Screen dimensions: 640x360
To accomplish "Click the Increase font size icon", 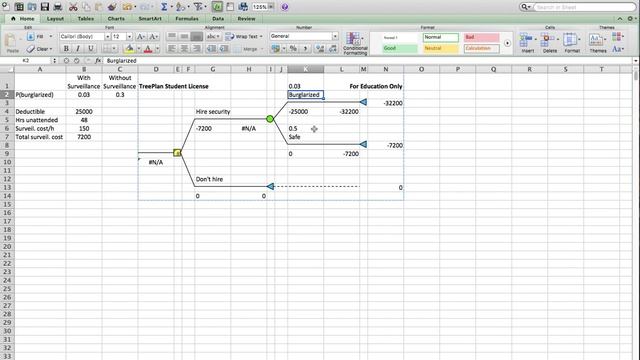I will (140, 37).
